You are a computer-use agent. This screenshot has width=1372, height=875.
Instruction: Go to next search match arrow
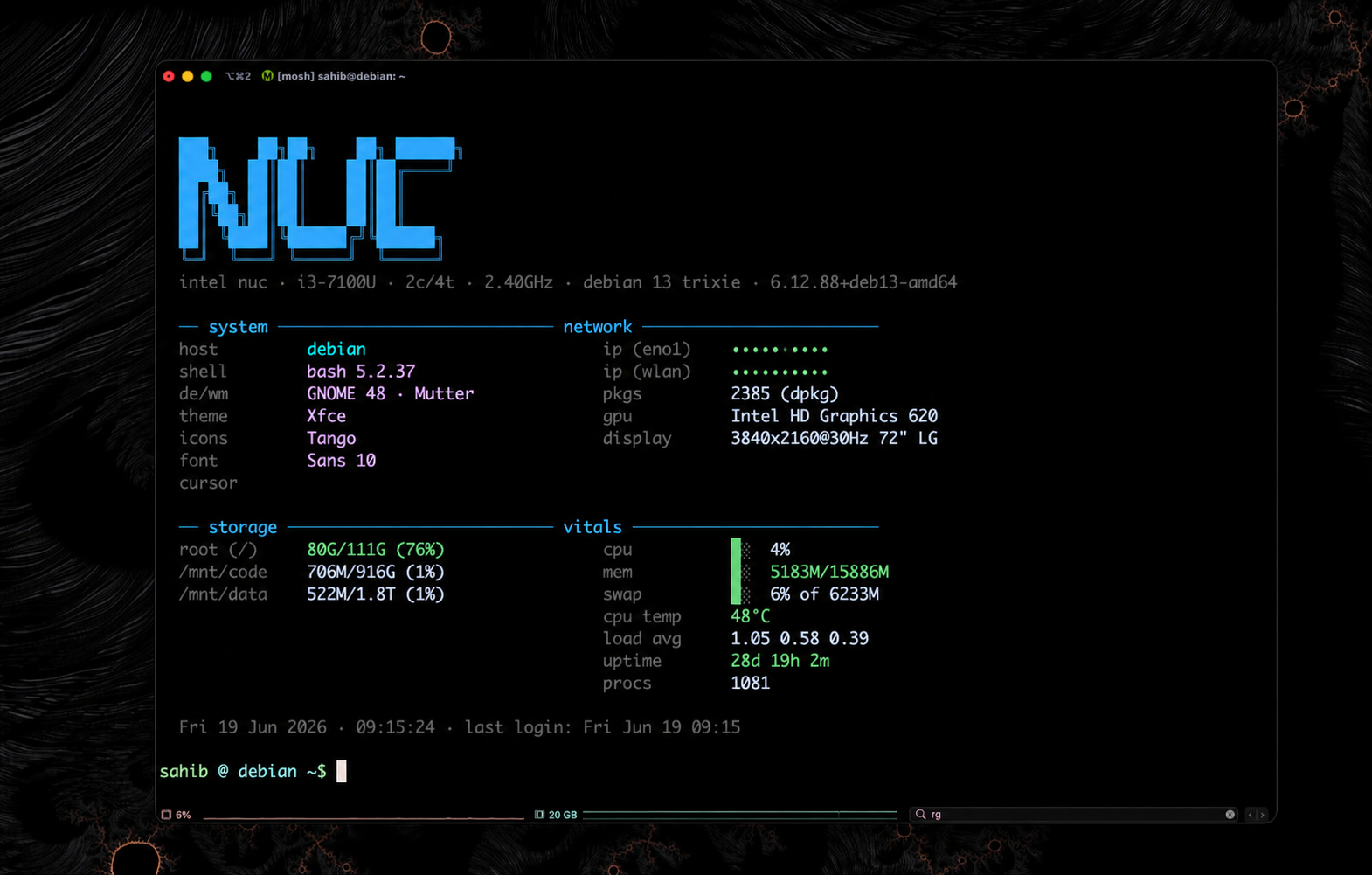pyautogui.click(x=1262, y=815)
